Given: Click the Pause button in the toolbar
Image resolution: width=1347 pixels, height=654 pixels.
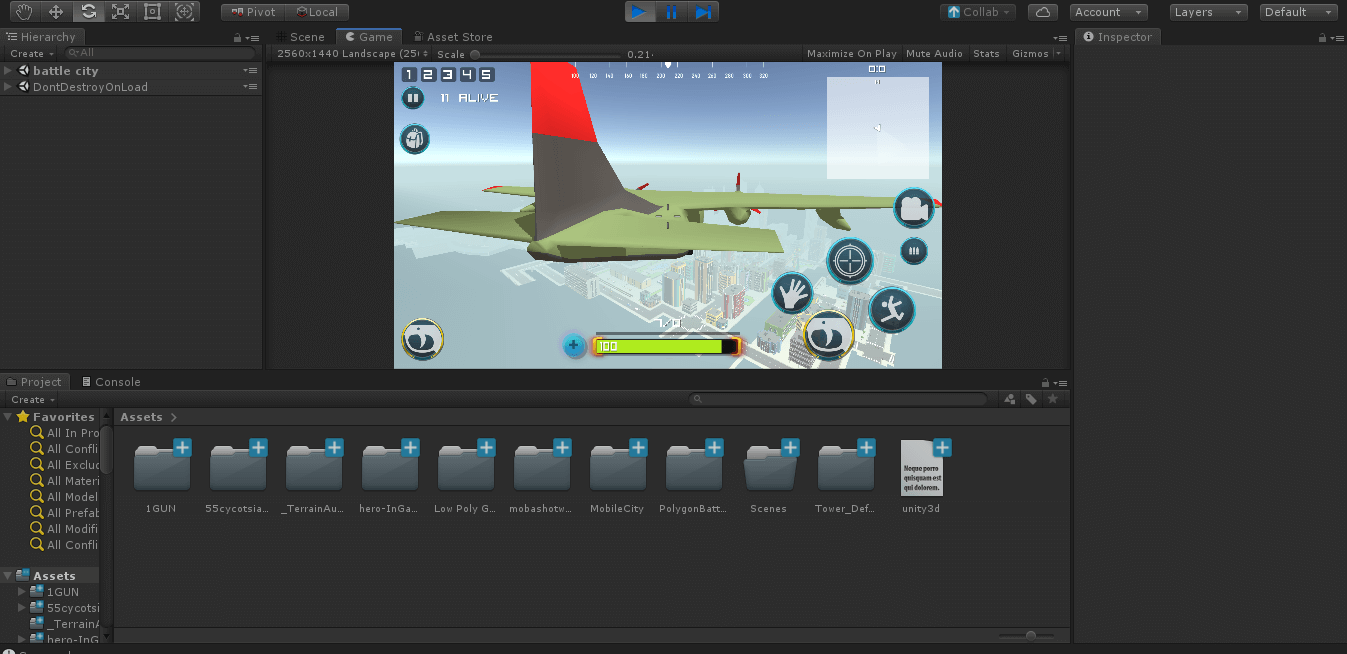Looking at the screenshot, I should coord(672,12).
